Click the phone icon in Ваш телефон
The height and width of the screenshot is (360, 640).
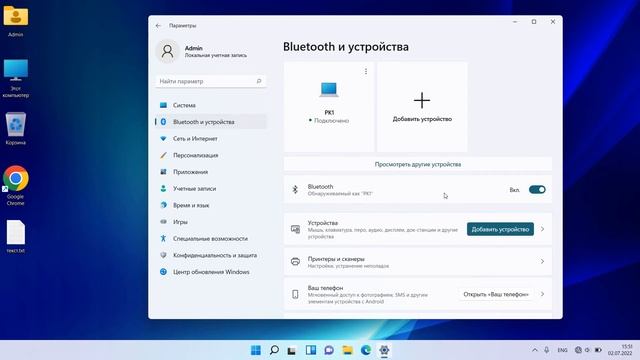295,294
